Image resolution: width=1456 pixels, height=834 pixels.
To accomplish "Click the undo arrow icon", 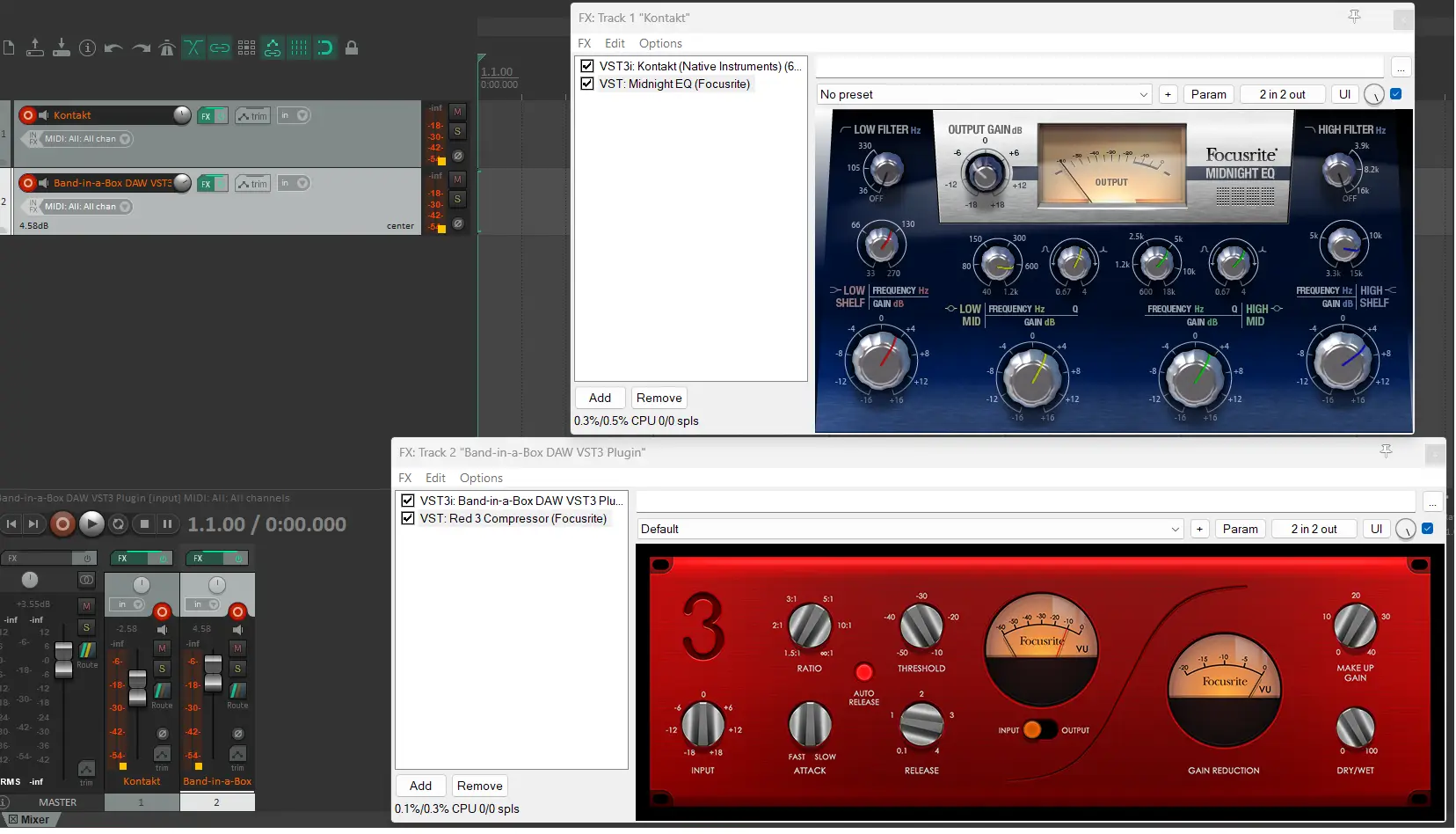I will 113,48.
